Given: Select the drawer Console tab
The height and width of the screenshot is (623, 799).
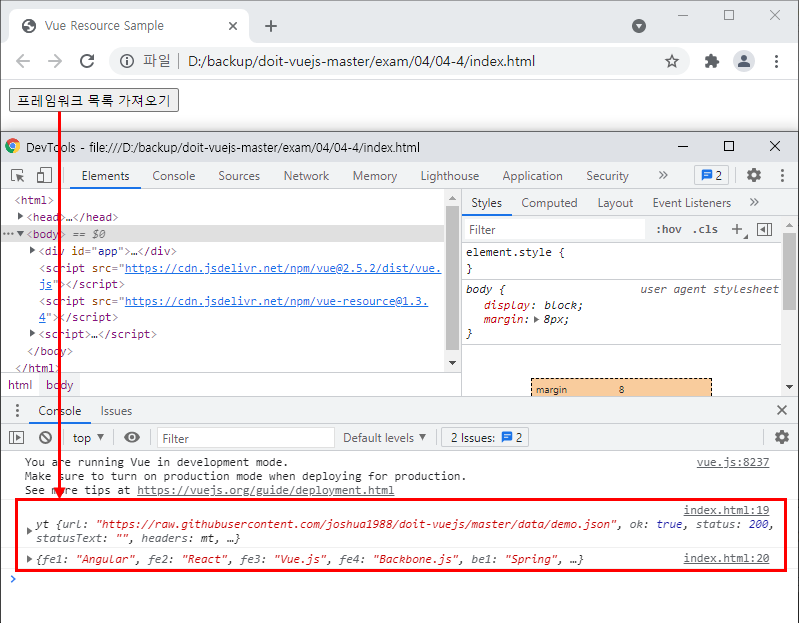Looking at the screenshot, I should (x=60, y=411).
